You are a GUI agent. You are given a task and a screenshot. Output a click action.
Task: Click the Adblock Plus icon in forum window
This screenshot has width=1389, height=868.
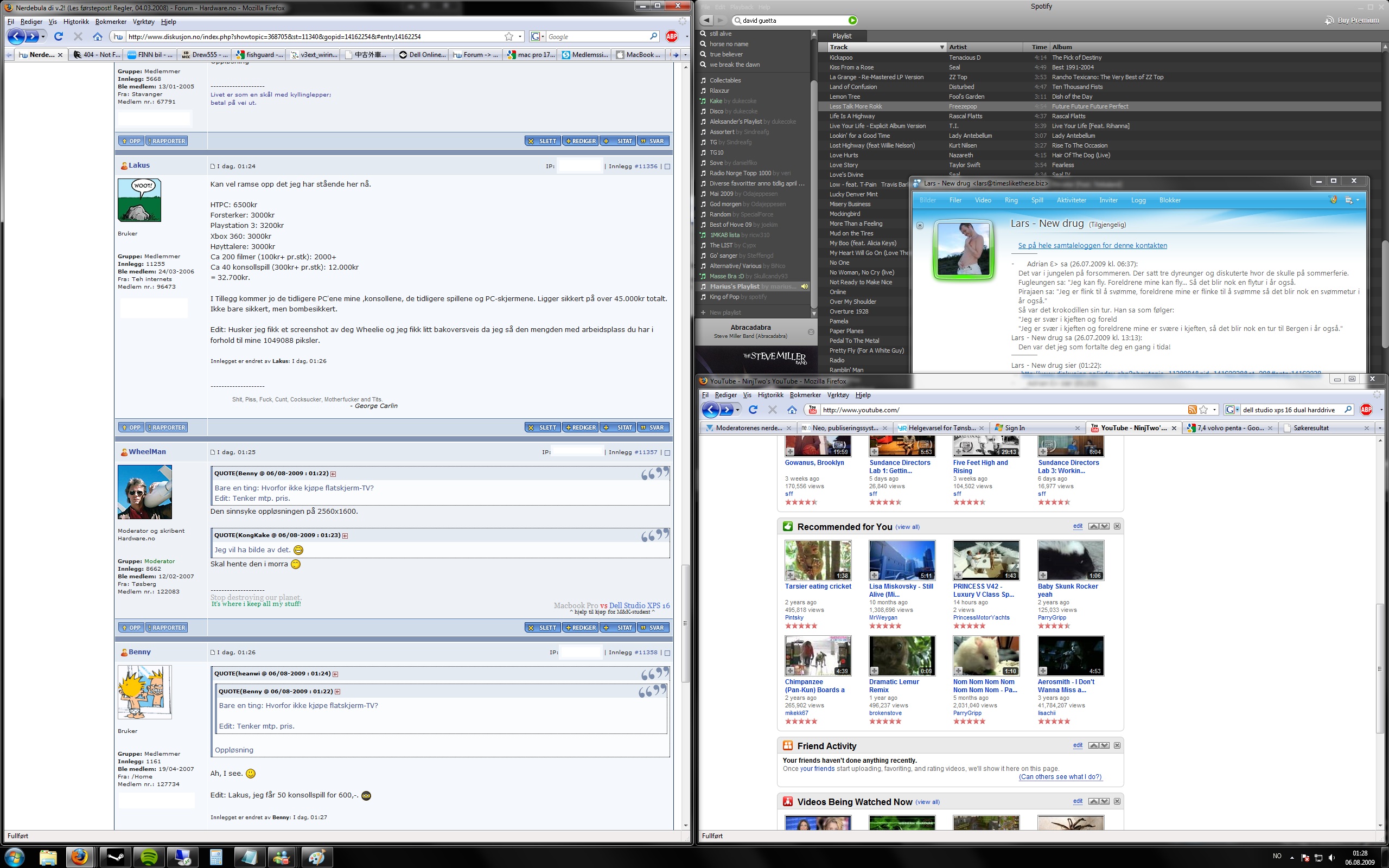(x=672, y=37)
